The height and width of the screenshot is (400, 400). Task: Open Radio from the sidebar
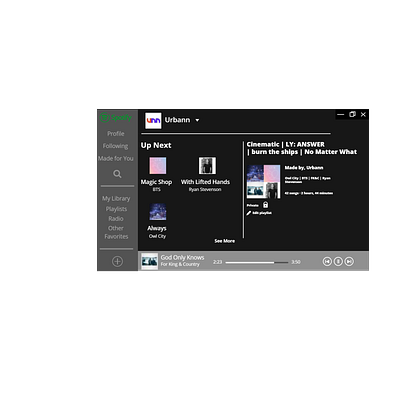click(x=116, y=219)
